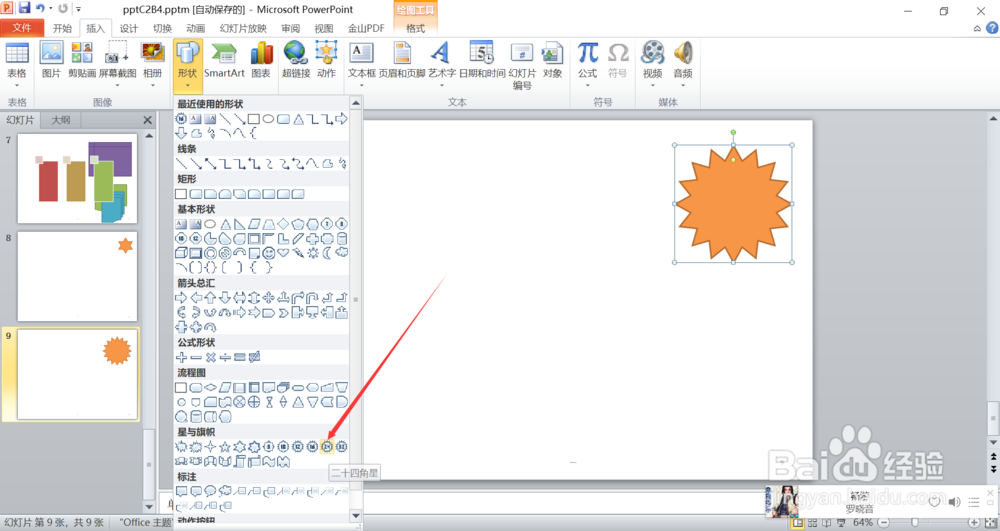Open the Slide Show (幻灯片放映) tab
The width and height of the screenshot is (1000, 531).
point(243,28)
